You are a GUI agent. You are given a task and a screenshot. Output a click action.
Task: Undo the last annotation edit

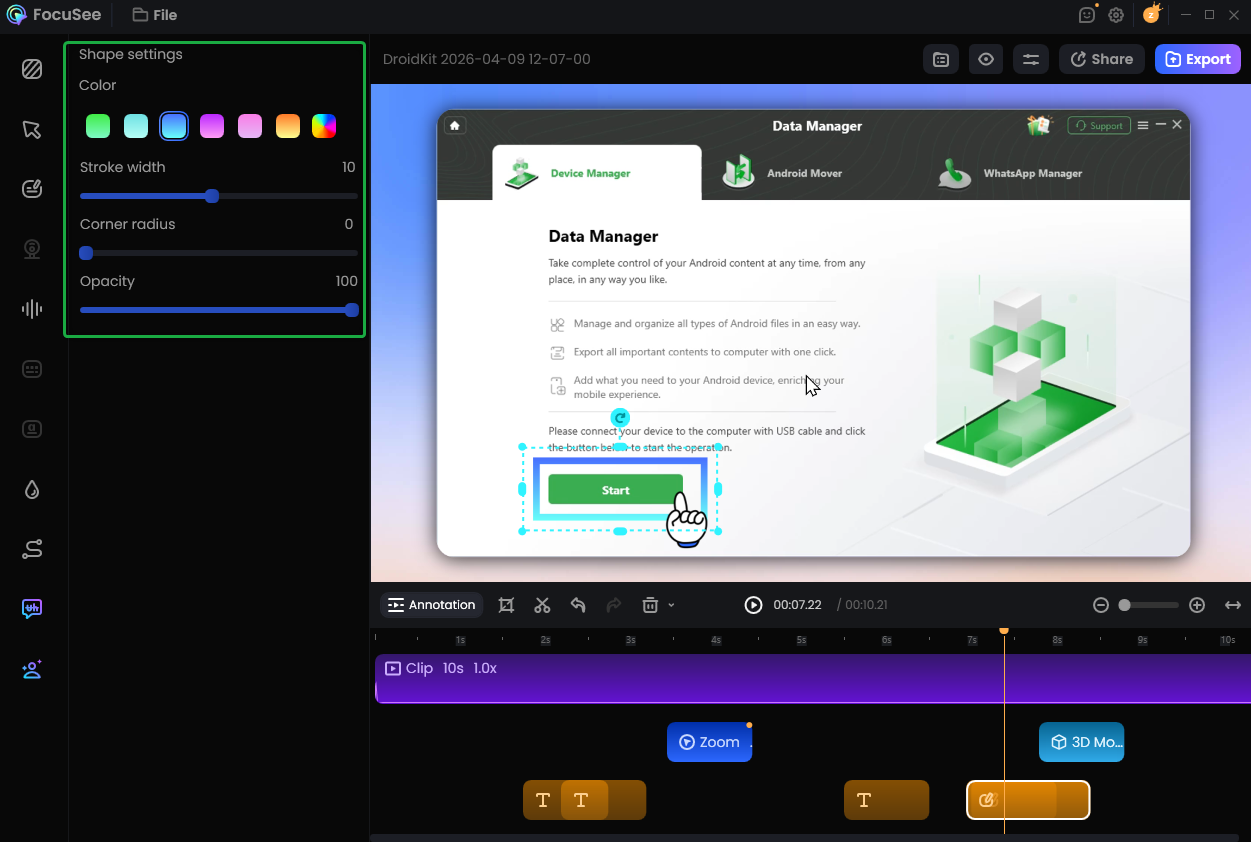coord(578,605)
